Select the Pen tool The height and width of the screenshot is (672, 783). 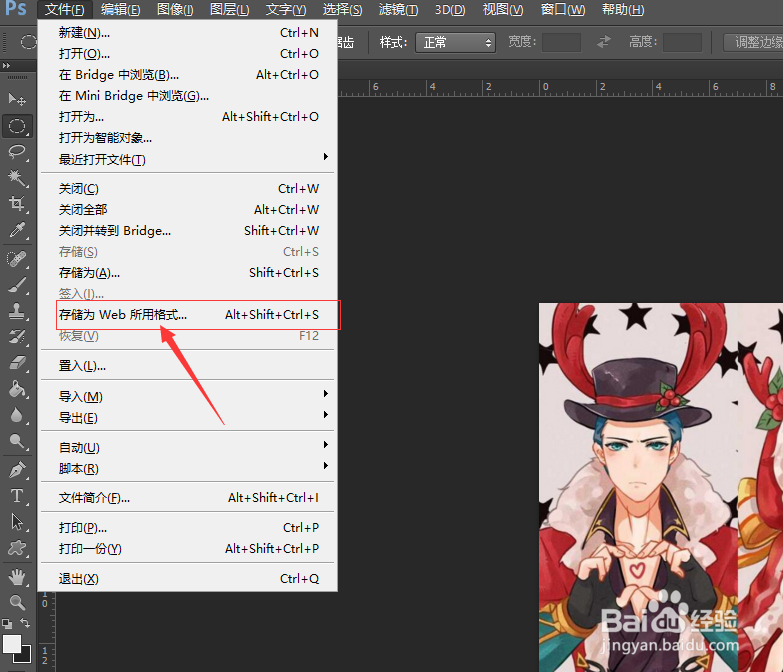point(17,470)
